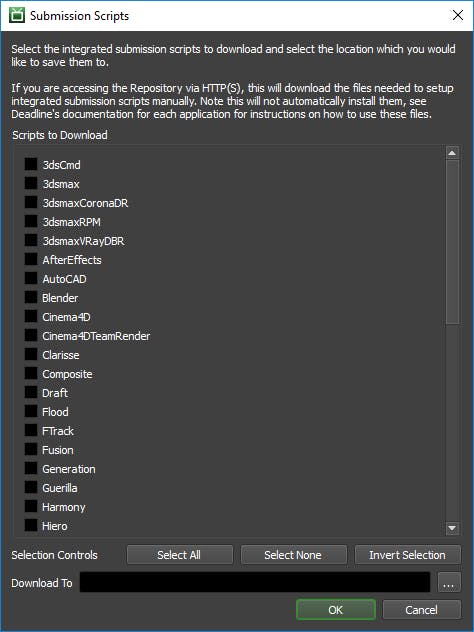
Task: Select the Cinema4D checkbox
Action: point(31,316)
